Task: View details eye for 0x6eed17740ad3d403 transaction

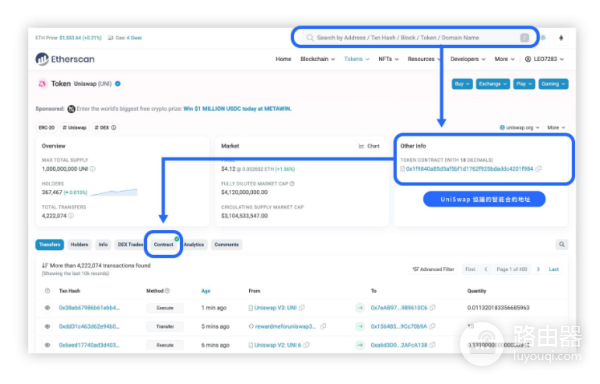Action: point(47,345)
